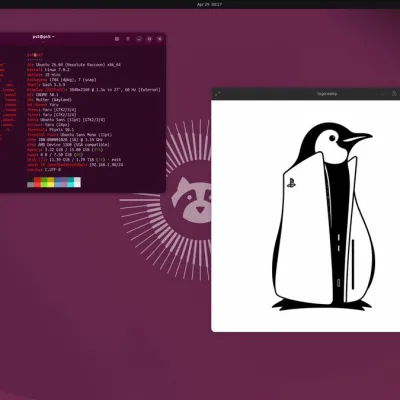Click the red swatch in the terminal color blocks
Image resolution: width=400 pixels, height=400 pixels.
coord(37,182)
